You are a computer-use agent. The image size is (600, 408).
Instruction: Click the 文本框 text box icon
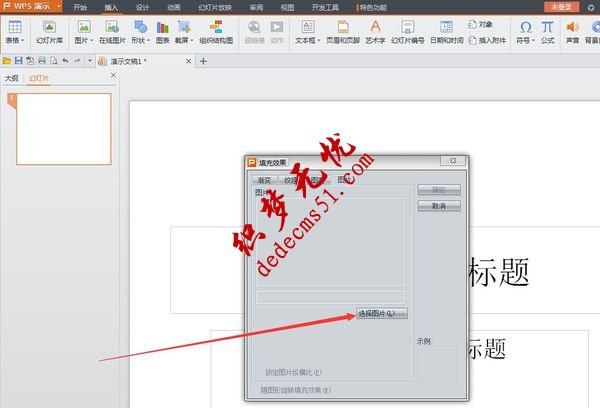coord(308,27)
